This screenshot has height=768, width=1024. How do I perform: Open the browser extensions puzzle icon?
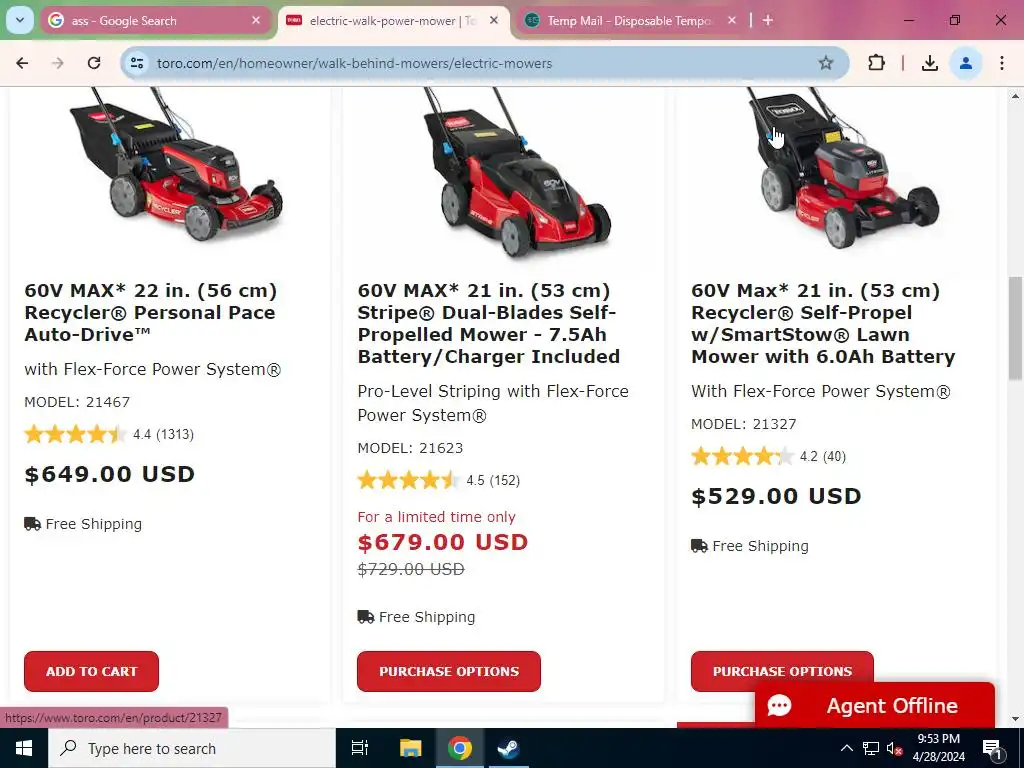pos(876,63)
